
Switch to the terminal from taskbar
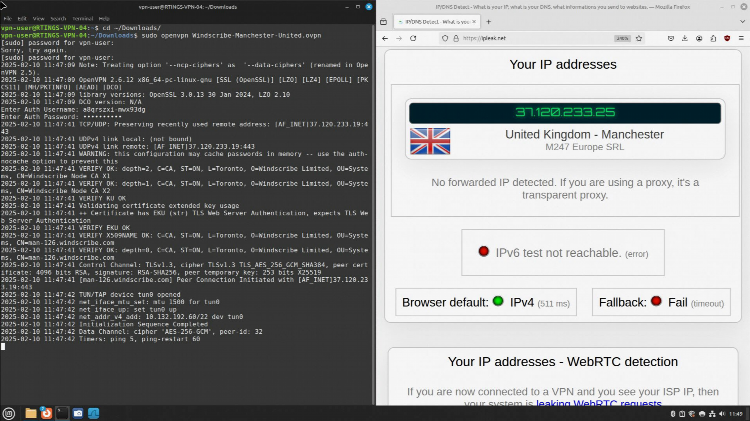tap(62, 413)
